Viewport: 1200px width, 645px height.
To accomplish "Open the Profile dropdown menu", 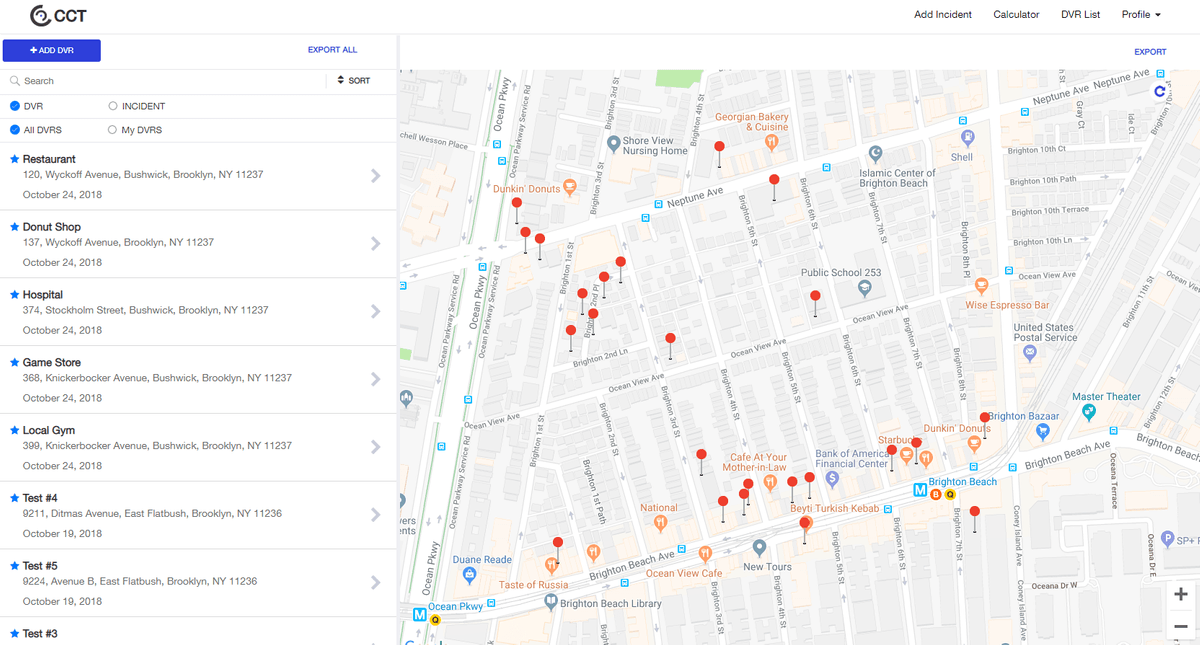I will click(1141, 15).
